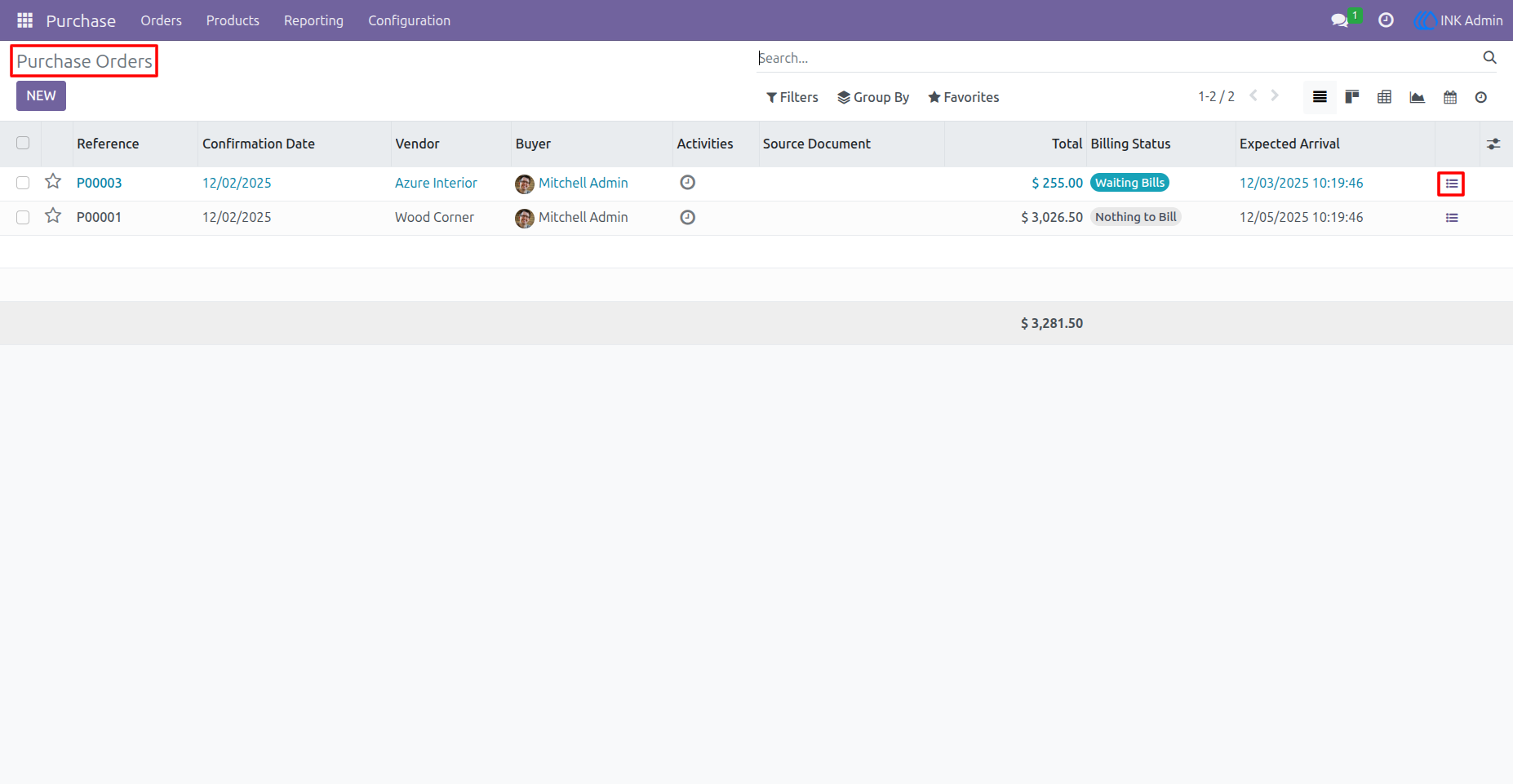
Task: Open the apps grid menu icon
Action: coord(24,20)
